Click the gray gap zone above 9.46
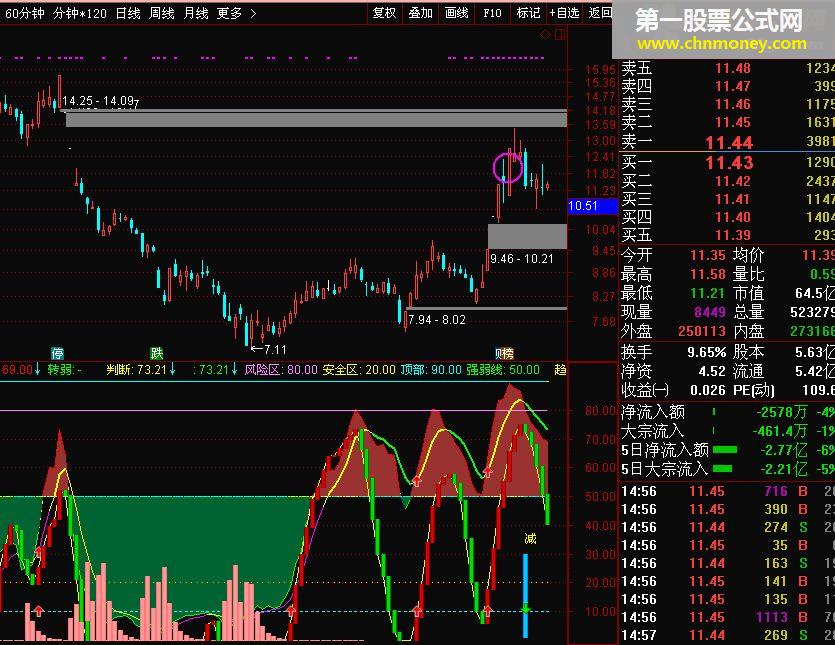This screenshot has height=645, width=835. (x=527, y=236)
